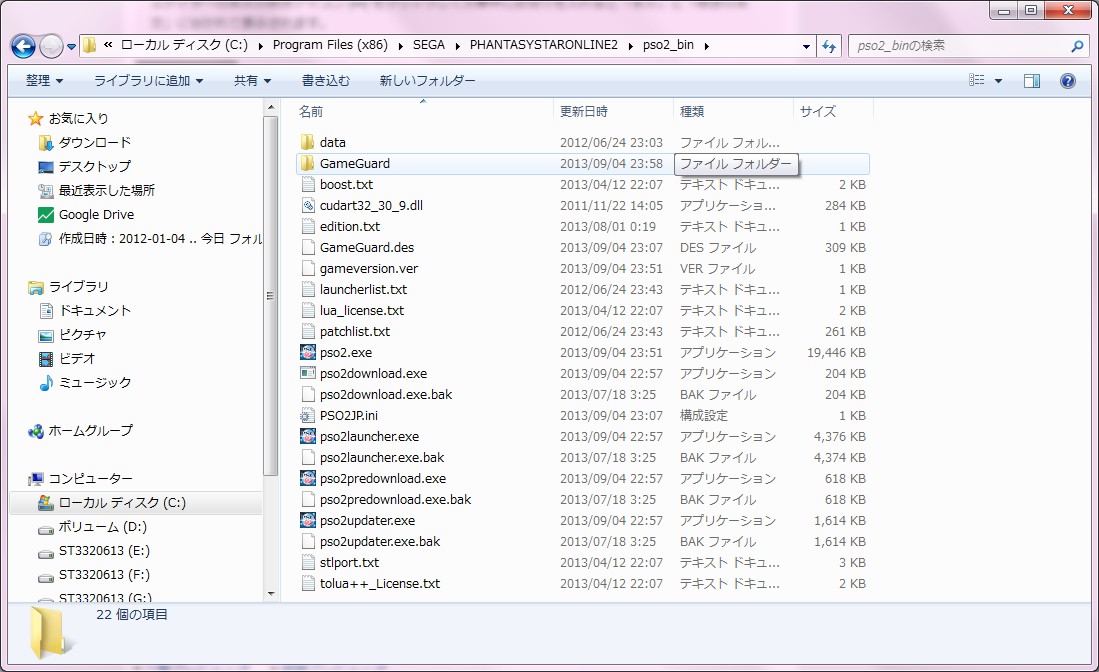
Task: Open the ドキュメント library
Action: 95,310
